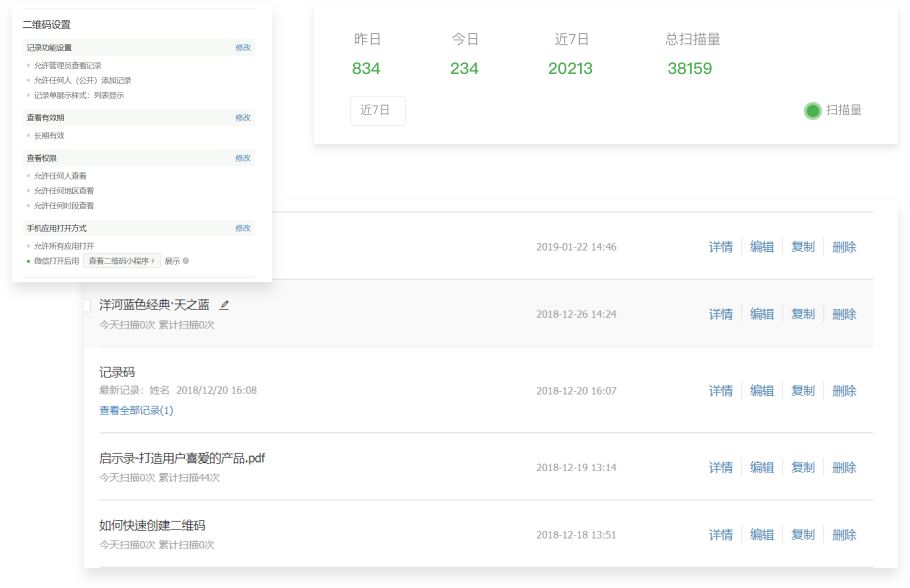Screen dimensions: 910x588
Task: Click 复制 for 如何快速创建二维码
Action: coord(803,535)
